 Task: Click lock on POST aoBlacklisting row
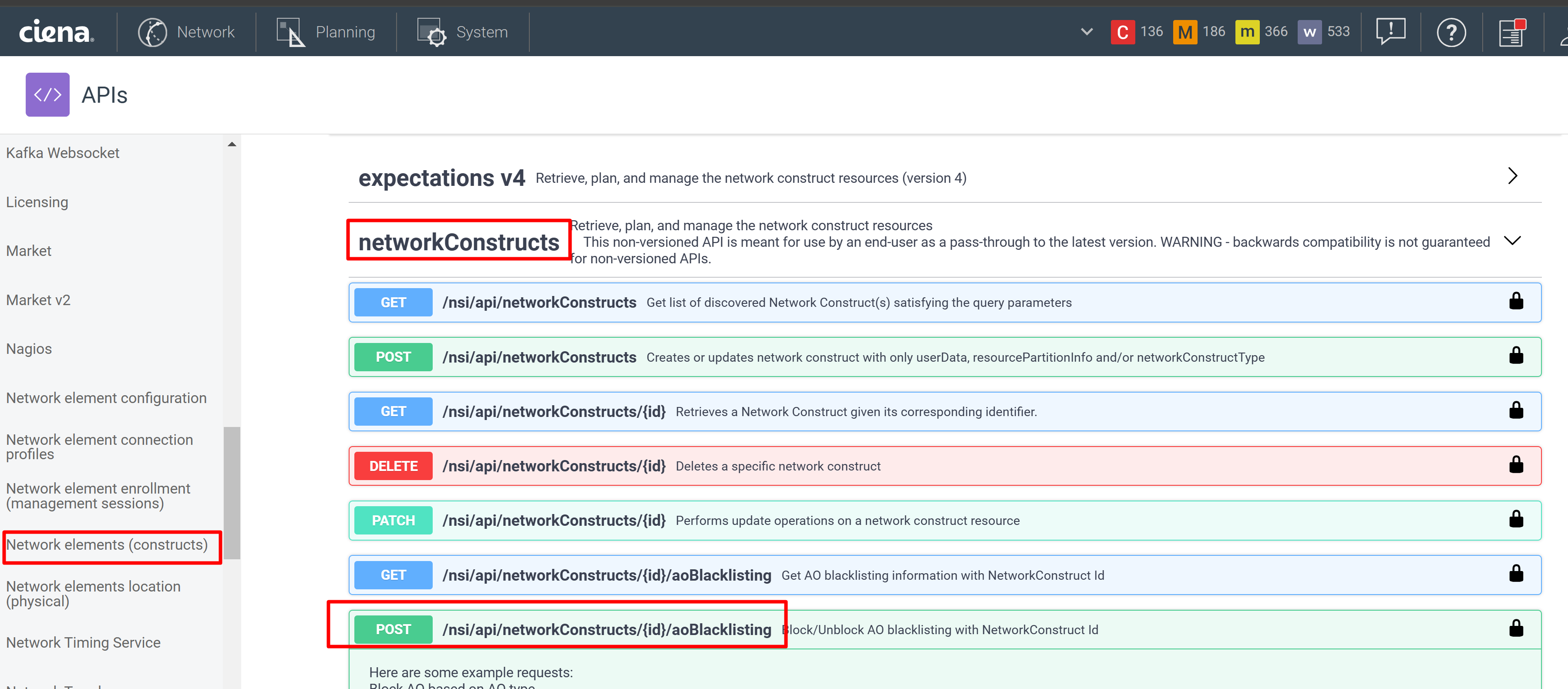click(x=1516, y=628)
